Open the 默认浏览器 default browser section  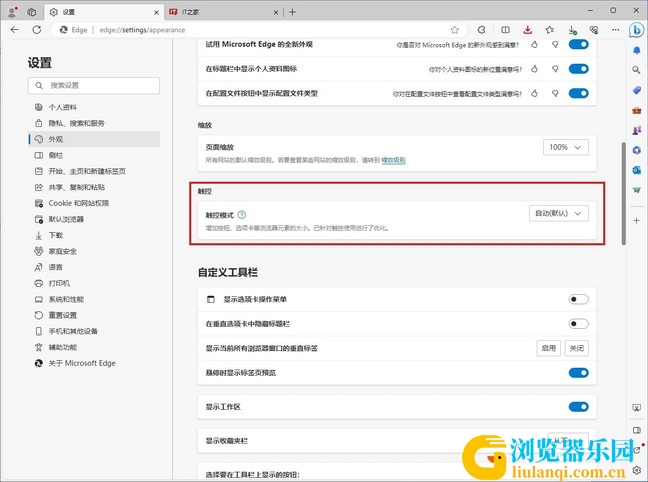pos(94,219)
